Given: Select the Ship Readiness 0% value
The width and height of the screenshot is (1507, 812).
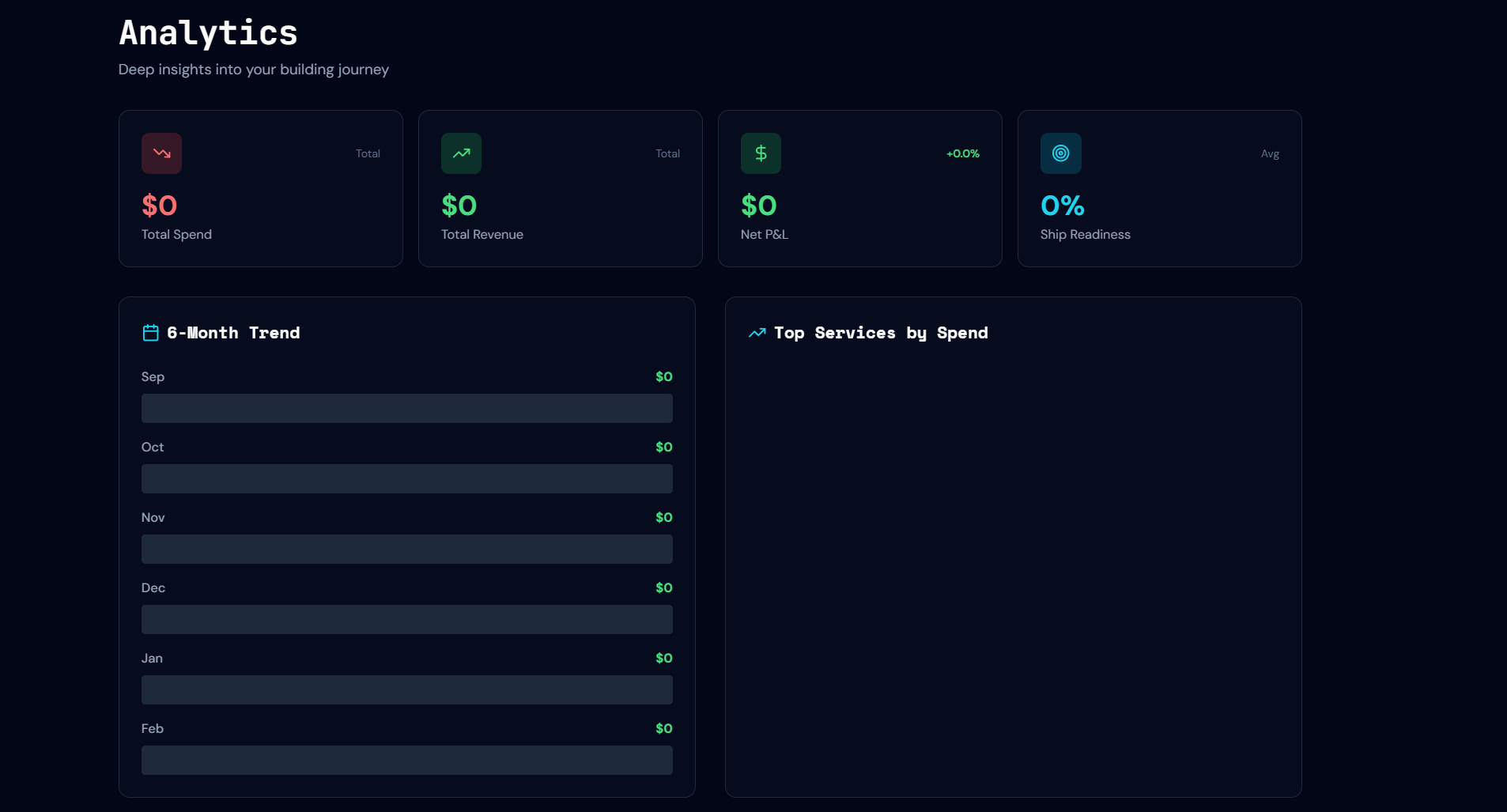Looking at the screenshot, I should click(x=1062, y=206).
